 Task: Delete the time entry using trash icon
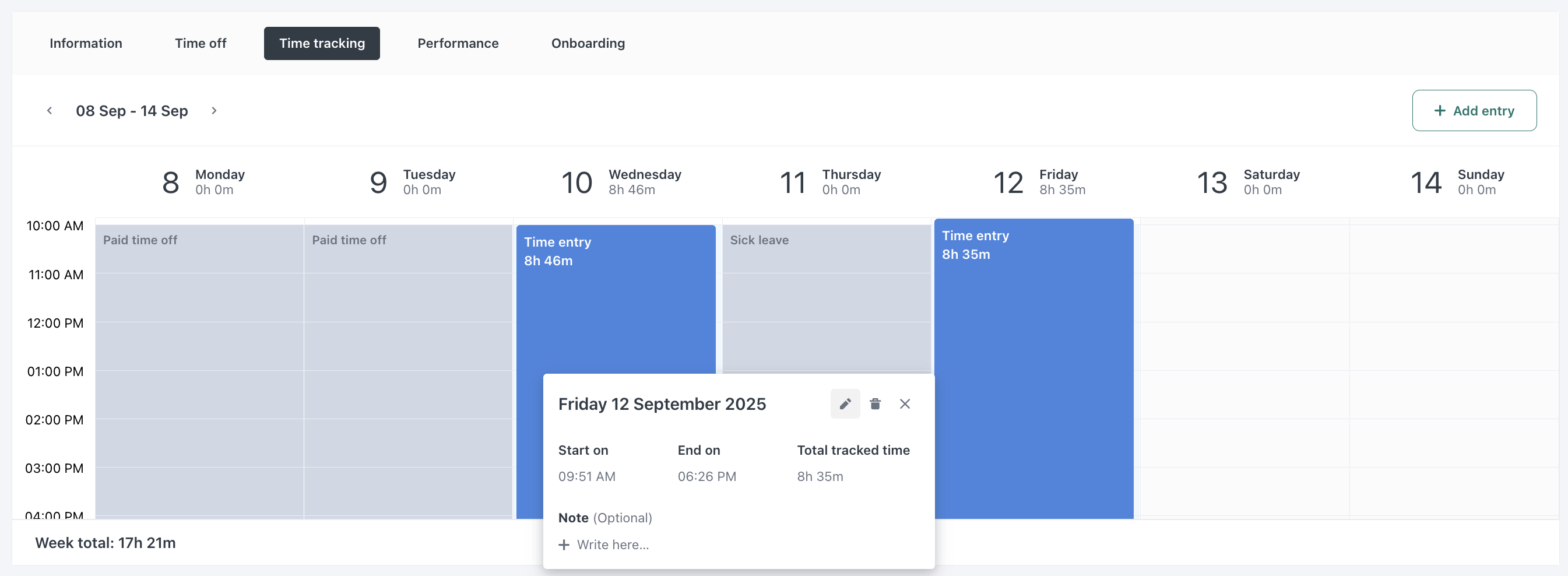tap(875, 403)
